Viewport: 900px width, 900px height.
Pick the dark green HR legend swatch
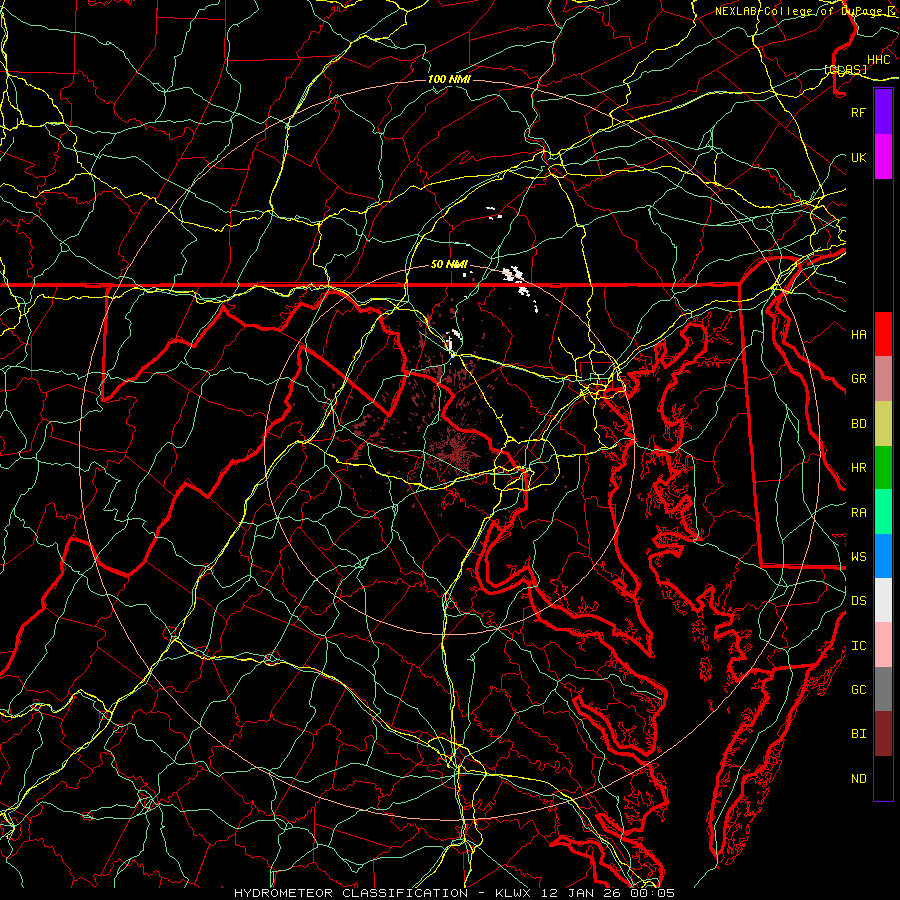tap(883, 468)
